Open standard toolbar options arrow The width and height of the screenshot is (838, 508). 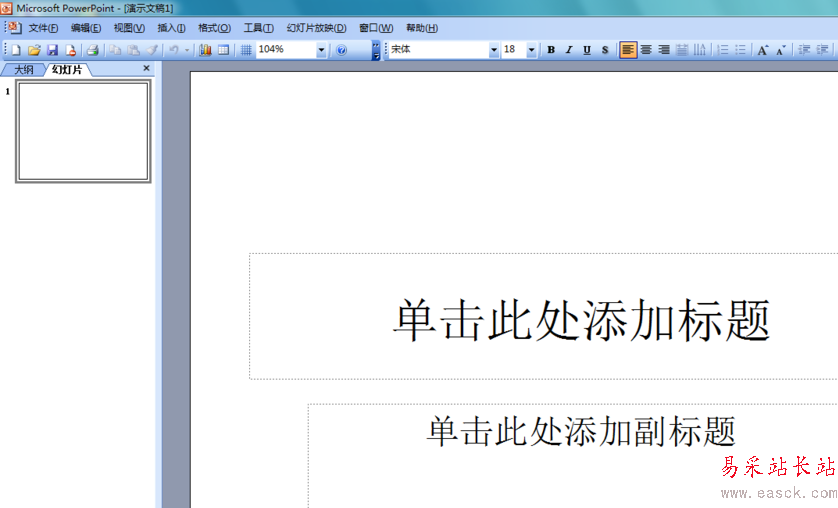tap(376, 50)
